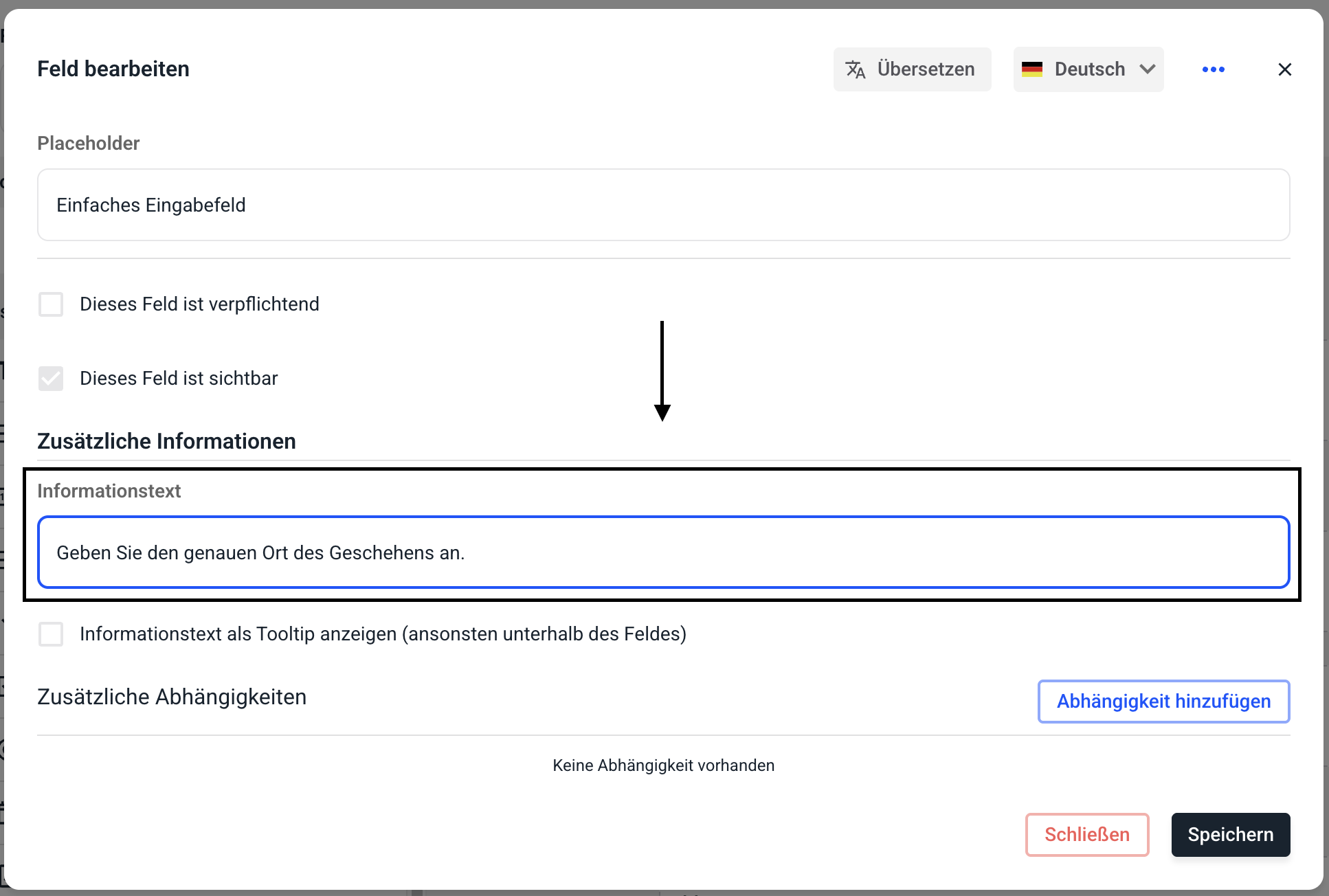Click the 'Dieses Feld ist sichtbar' label
The height and width of the screenshot is (896, 1329).
[179, 379]
